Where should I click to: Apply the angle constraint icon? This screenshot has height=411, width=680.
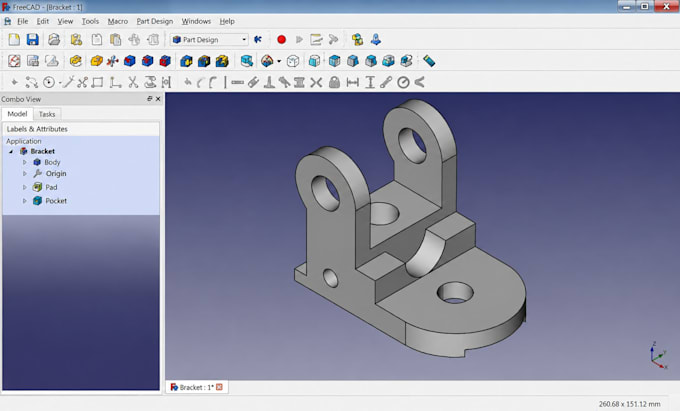pos(420,82)
